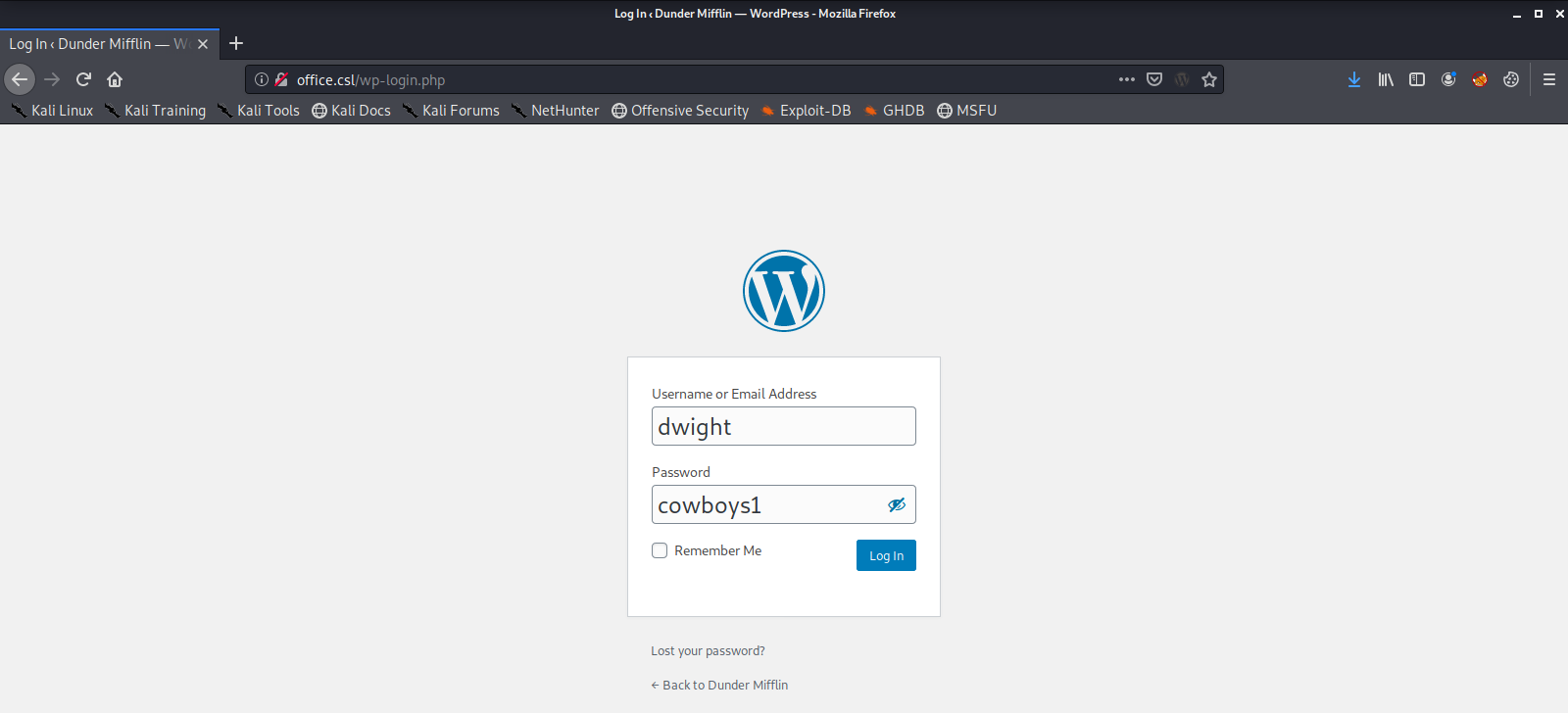1568x713 pixels.
Task: Open page actions three-dot menu
Action: tap(1127, 79)
